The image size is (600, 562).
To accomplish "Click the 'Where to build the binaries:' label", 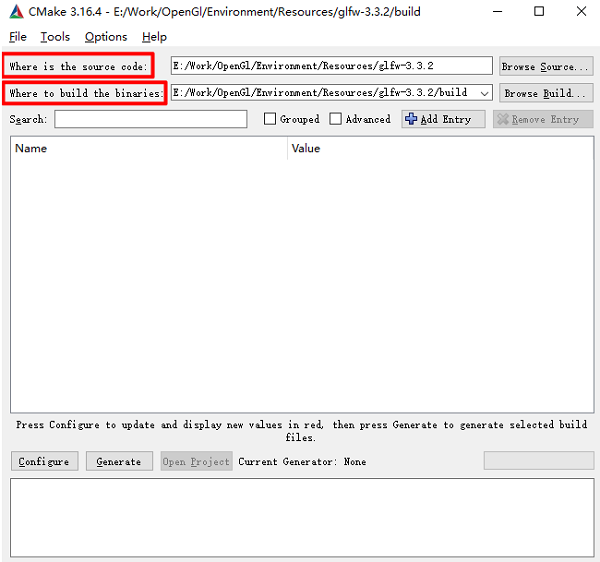I will (85, 93).
